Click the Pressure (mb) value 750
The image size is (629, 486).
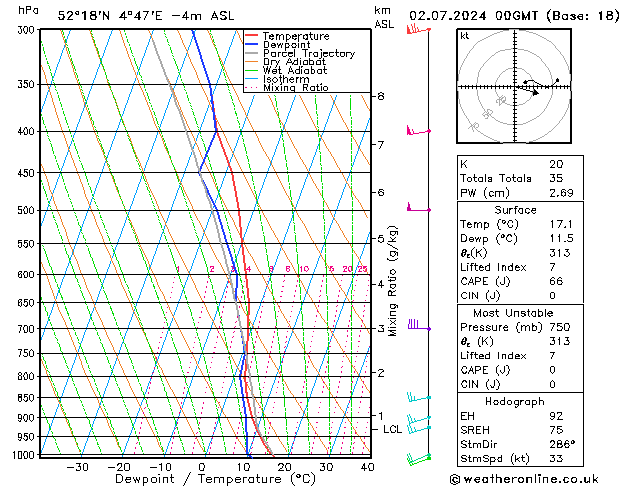560,327
